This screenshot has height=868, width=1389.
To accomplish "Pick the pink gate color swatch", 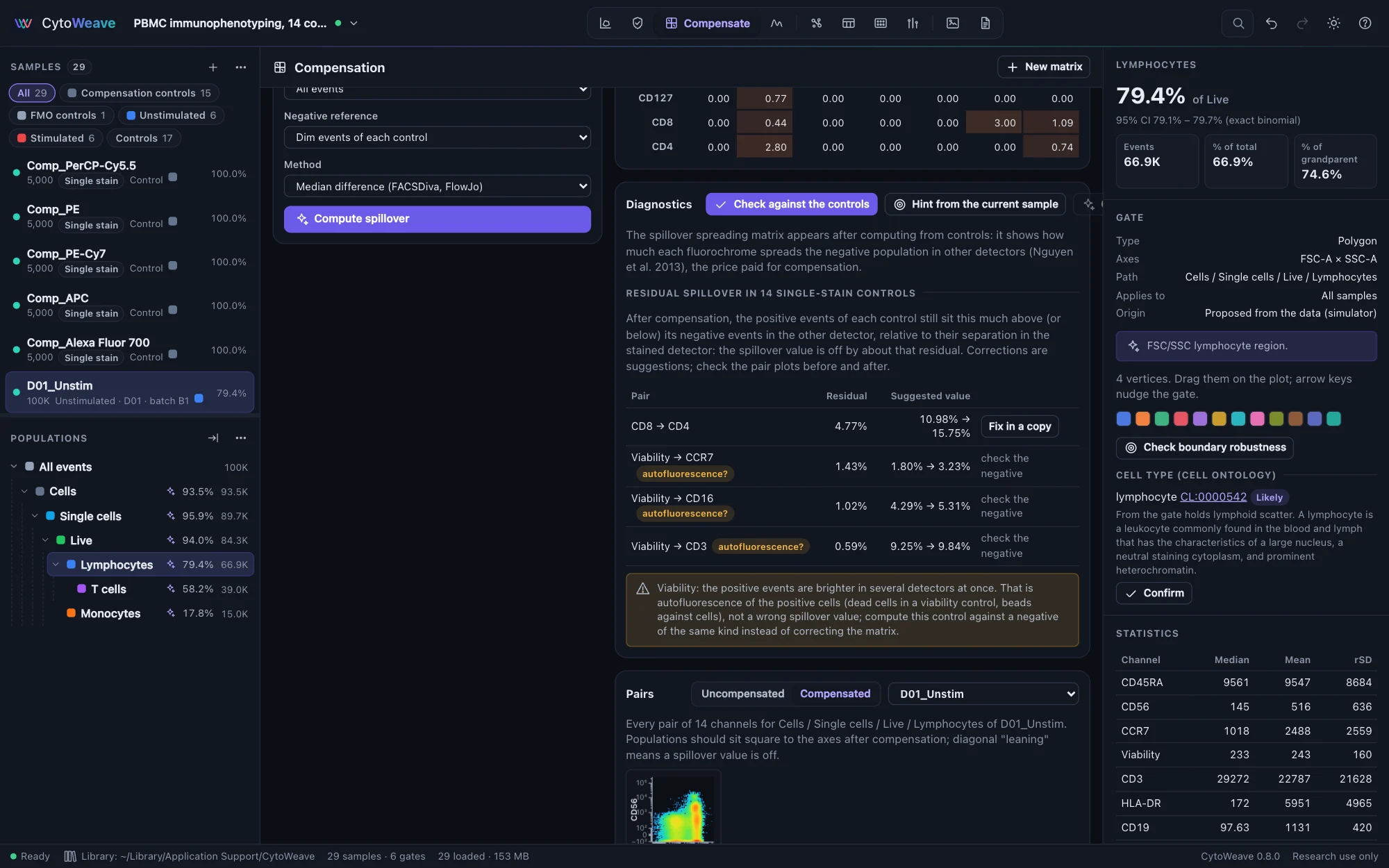I will tap(1257, 419).
